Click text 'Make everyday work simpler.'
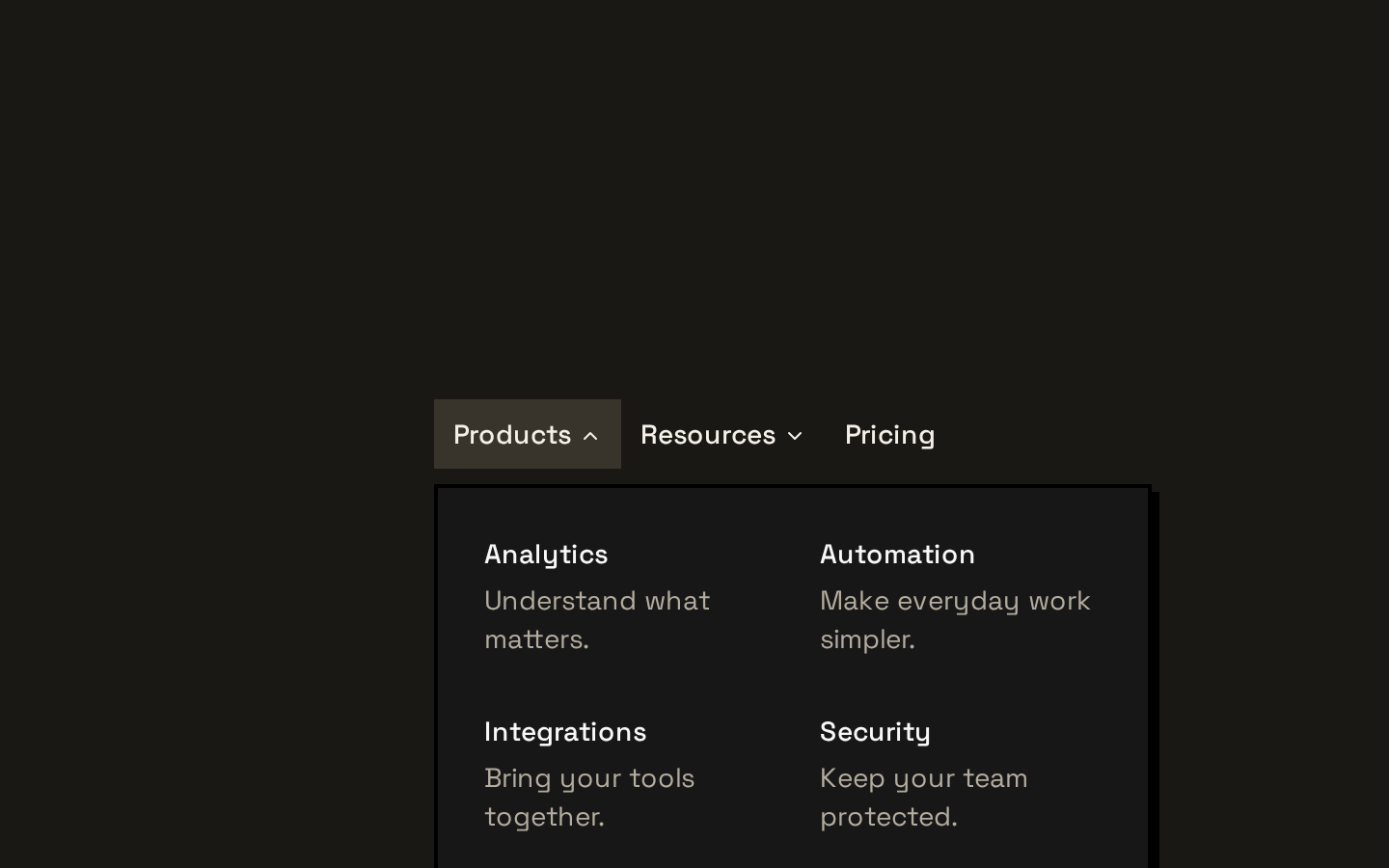 tap(955, 619)
